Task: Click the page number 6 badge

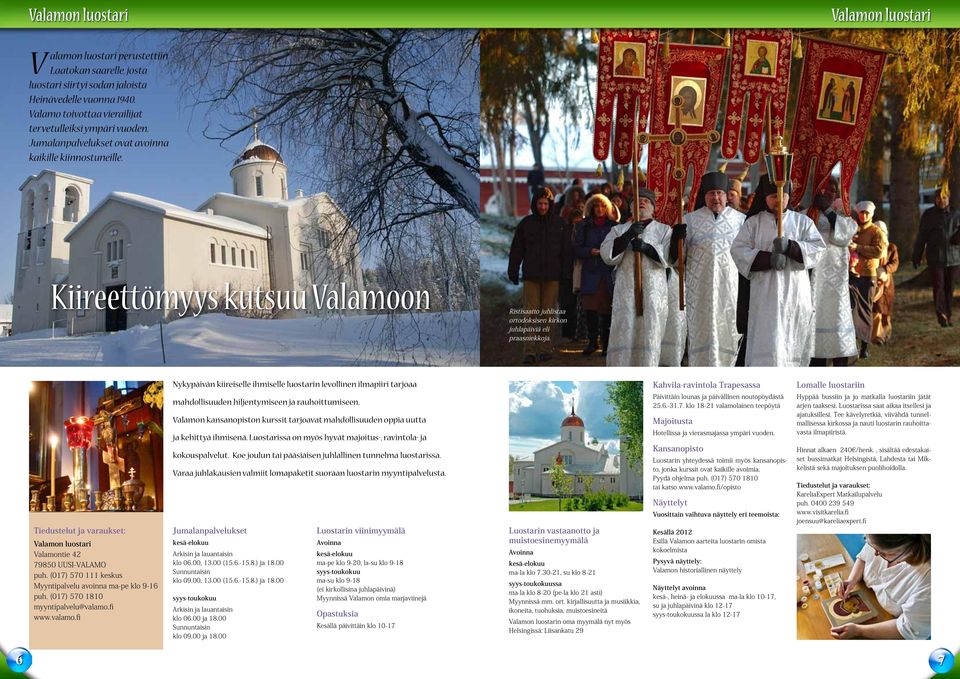Action: pyautogui.click(x=18, y=660)
